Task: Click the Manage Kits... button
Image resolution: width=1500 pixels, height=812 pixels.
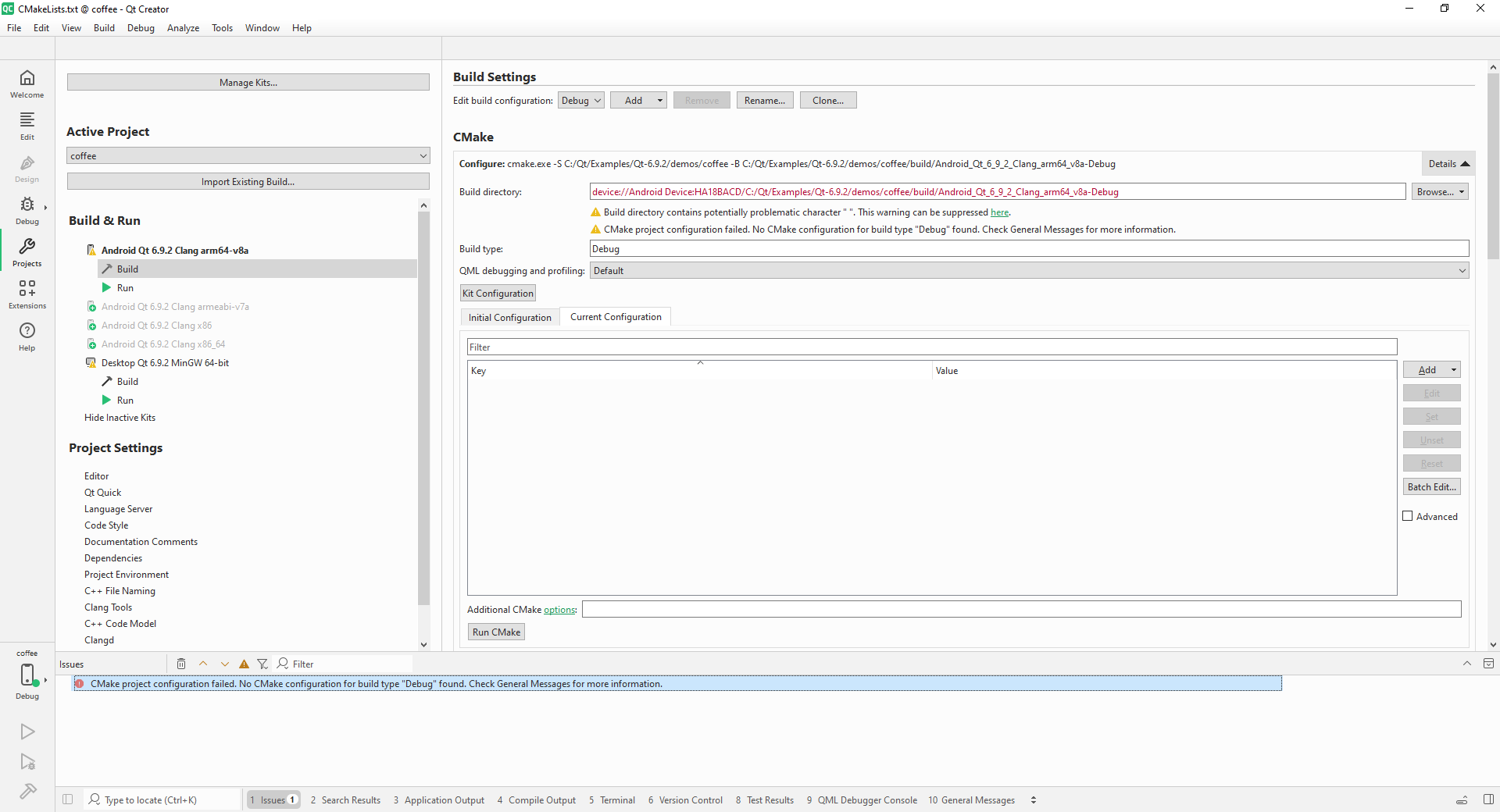Action: [248, 83]
